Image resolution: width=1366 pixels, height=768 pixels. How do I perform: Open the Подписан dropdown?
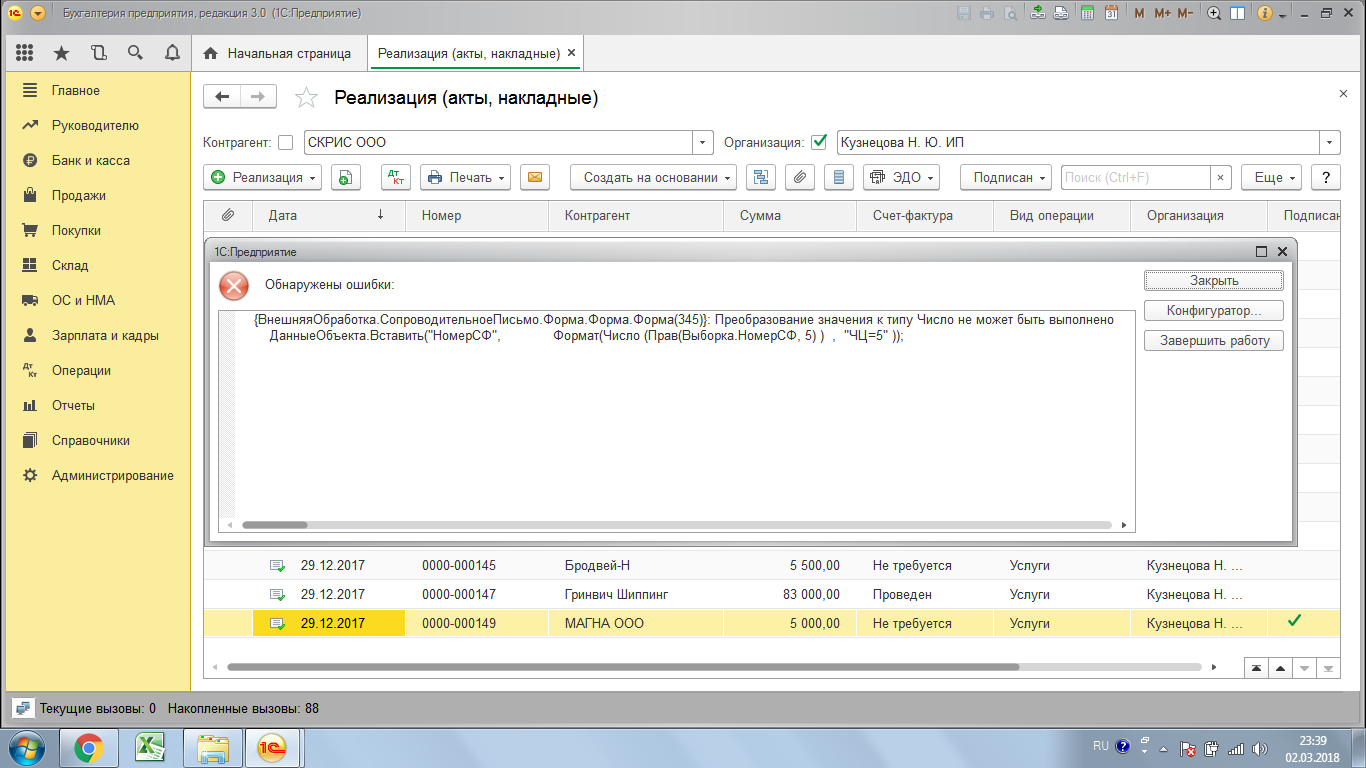(1006, 177)
